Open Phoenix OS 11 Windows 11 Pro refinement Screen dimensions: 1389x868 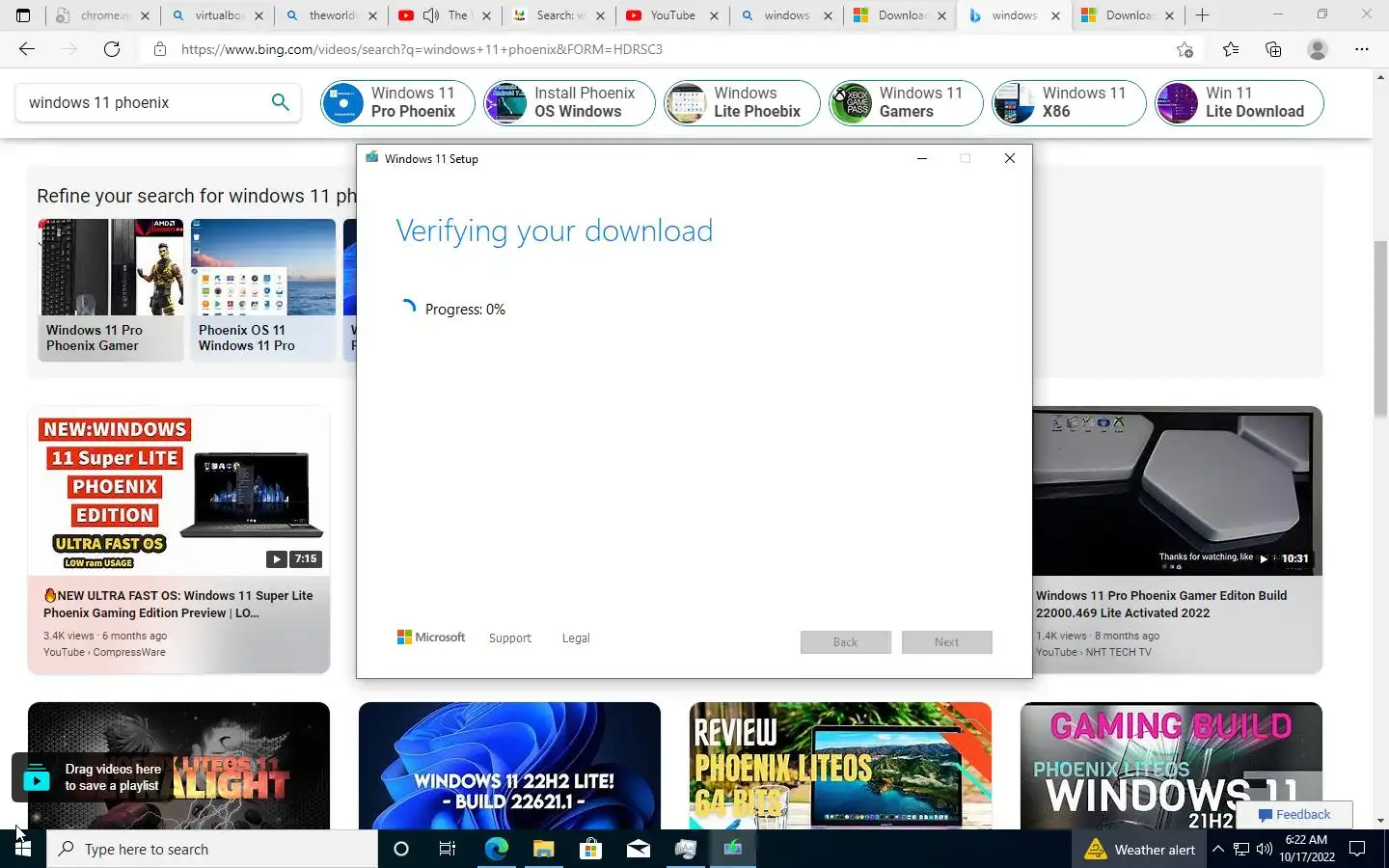click(x=263, y=289)
